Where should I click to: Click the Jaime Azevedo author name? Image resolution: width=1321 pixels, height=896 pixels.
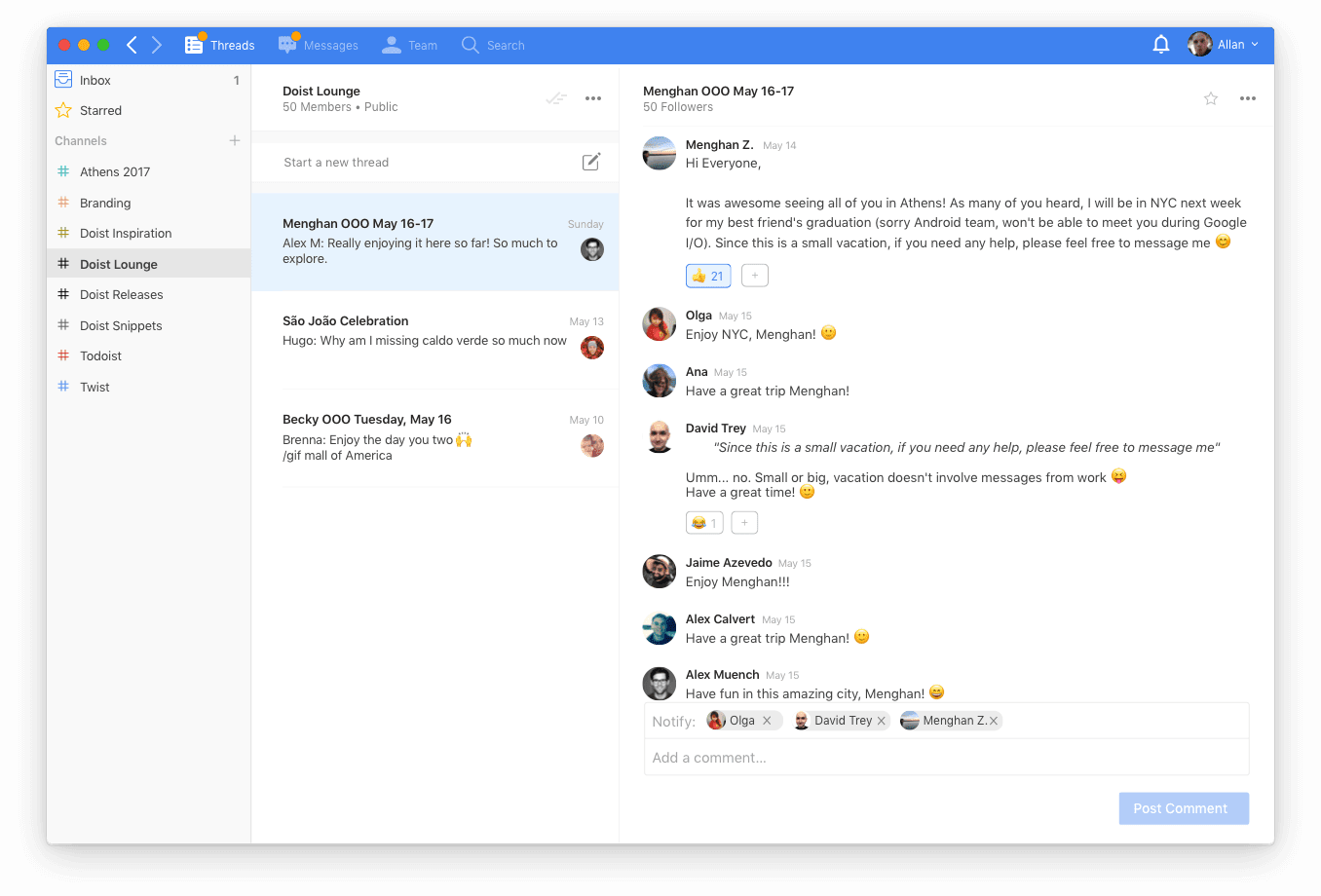729,562
